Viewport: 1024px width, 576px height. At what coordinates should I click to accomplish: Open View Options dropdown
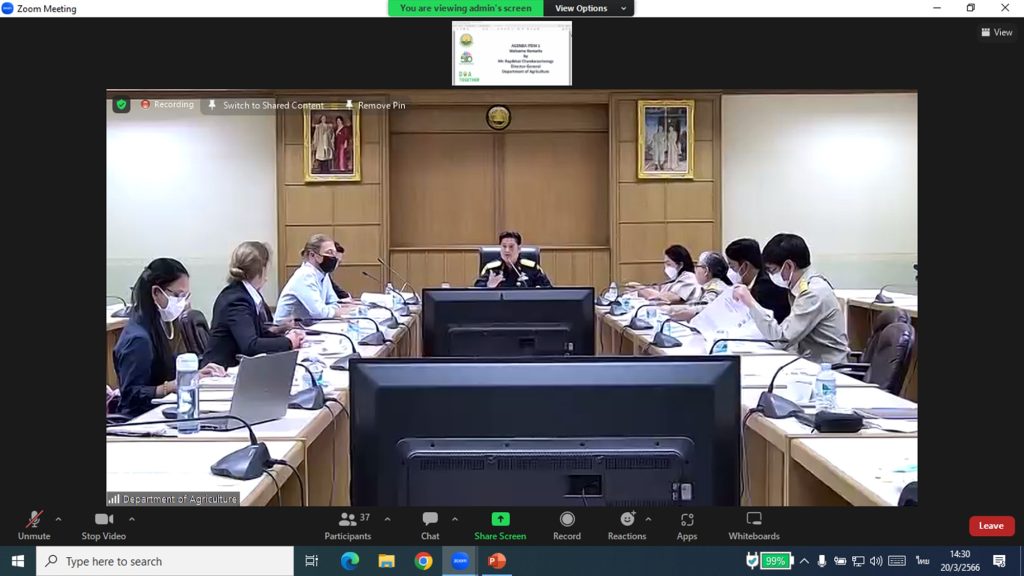pyautogui.click(x=588, y=8)
